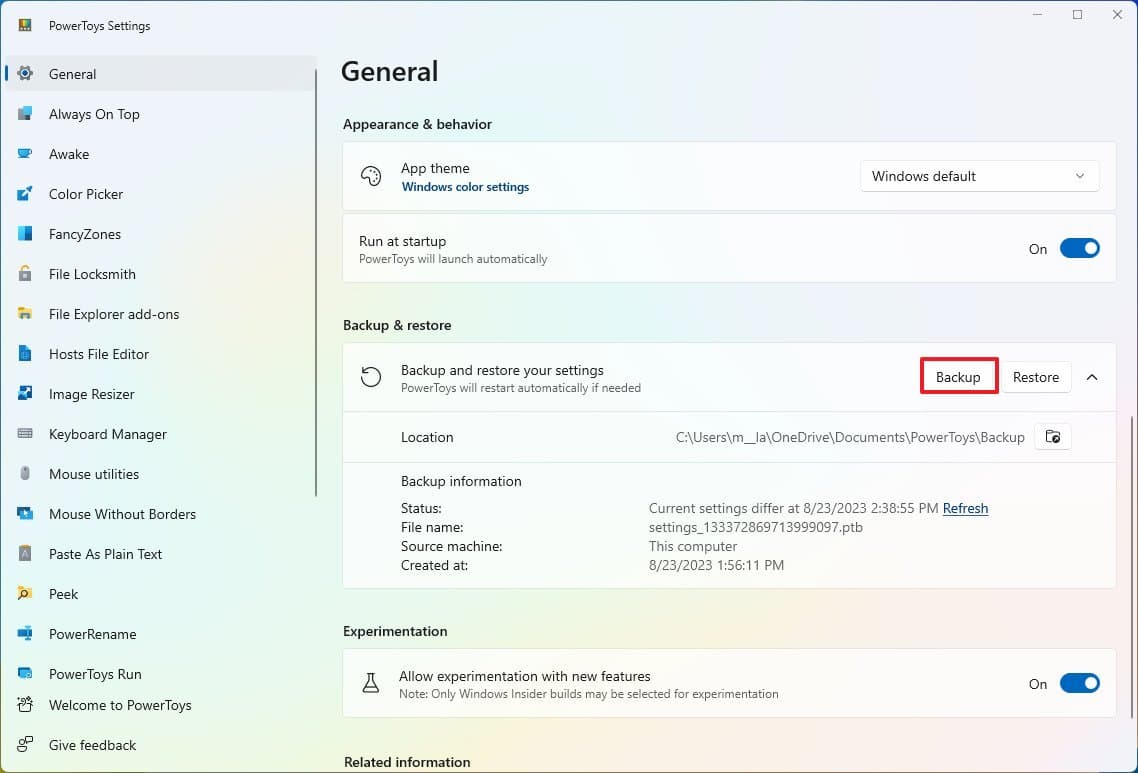The image size is (1138, 773).
Task: Click the Keyboard Manager icon
Action: (x=25, y=434)
